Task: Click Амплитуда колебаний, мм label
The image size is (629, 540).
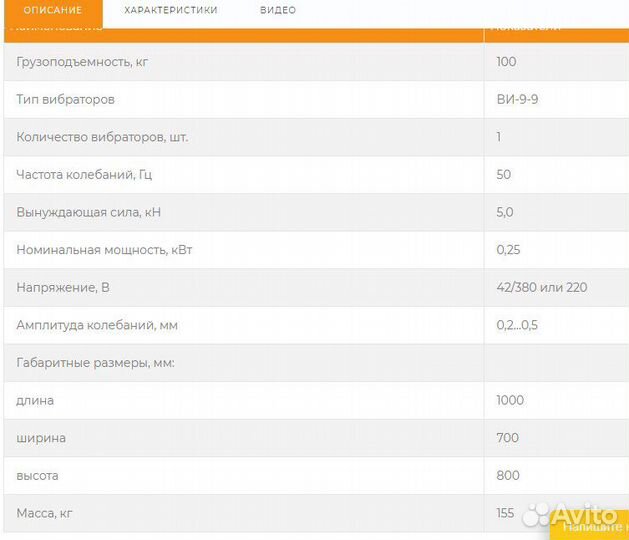Action: click(97, 325)
